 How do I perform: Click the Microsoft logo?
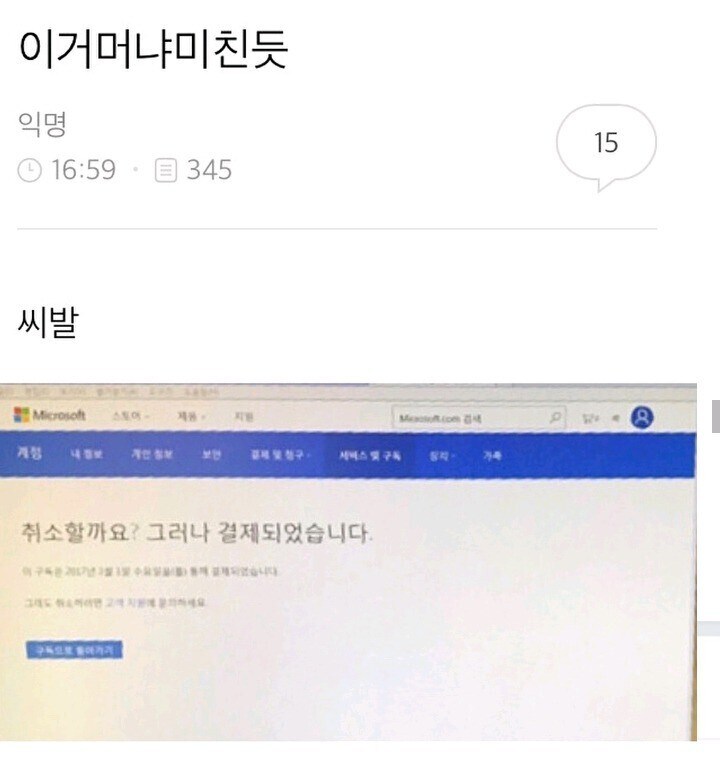click(50, 415)
